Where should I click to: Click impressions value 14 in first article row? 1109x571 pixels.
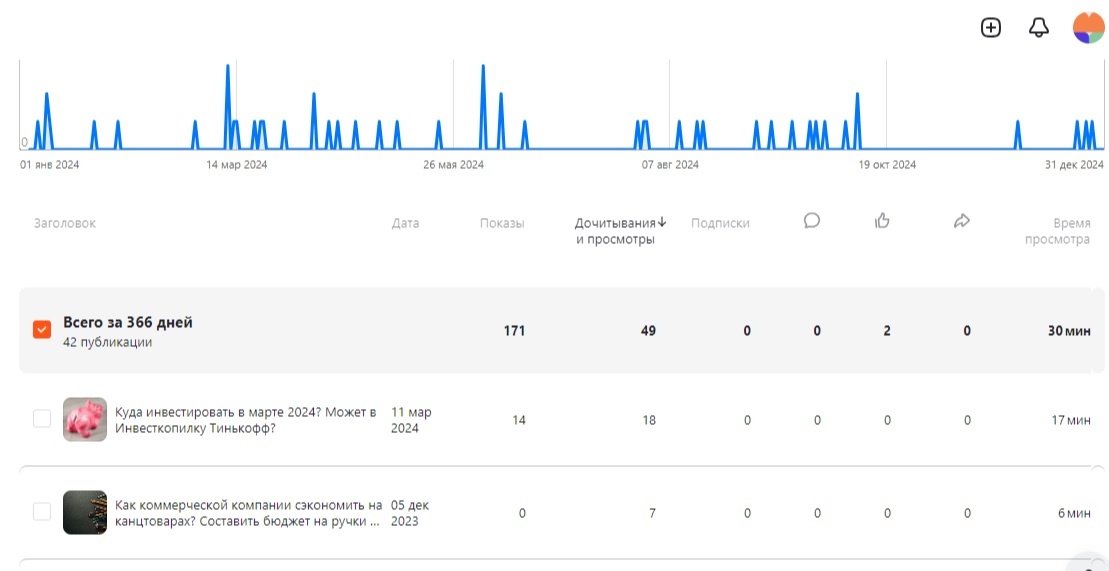[x=518, y=420]
